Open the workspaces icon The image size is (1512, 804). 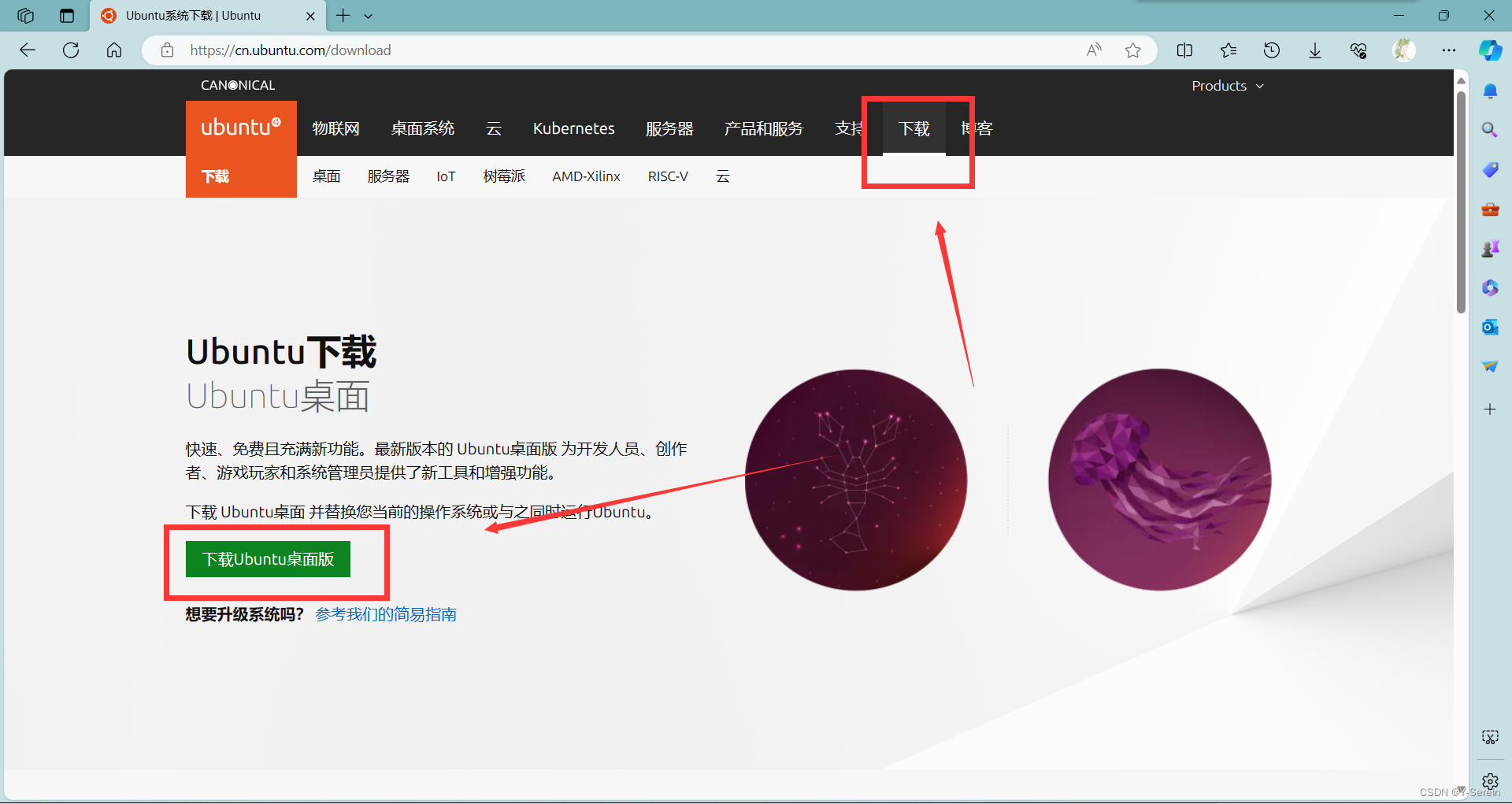[25, 16]
